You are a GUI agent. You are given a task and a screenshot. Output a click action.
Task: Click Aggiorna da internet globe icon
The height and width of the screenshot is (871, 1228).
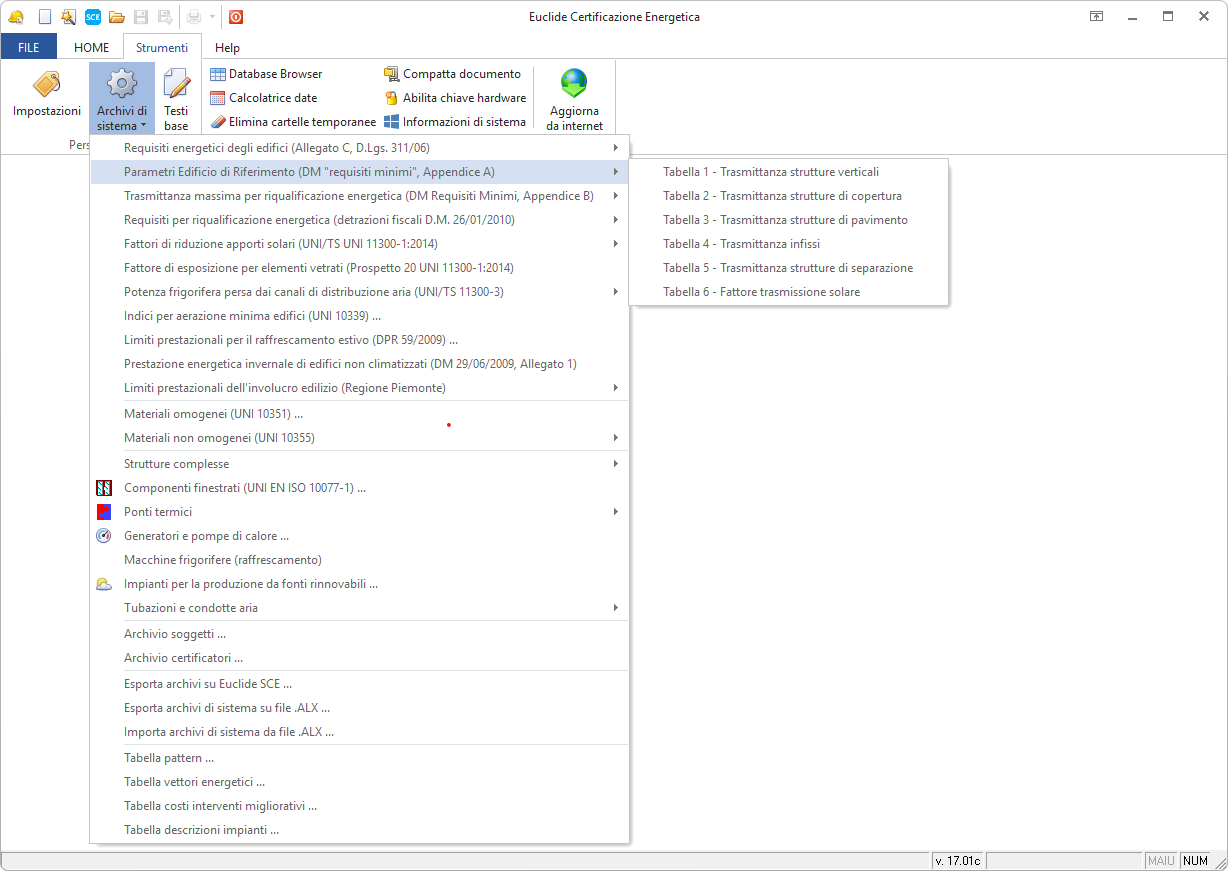(574, 84)
